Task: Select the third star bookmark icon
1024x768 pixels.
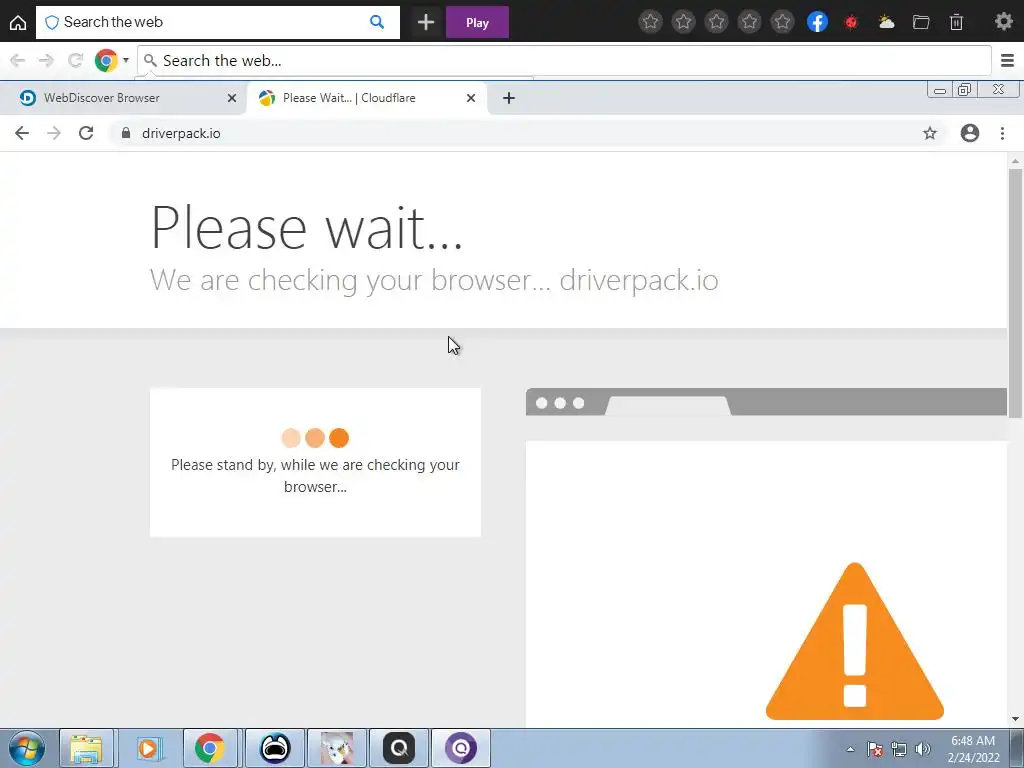Action: tap(716, 22)
